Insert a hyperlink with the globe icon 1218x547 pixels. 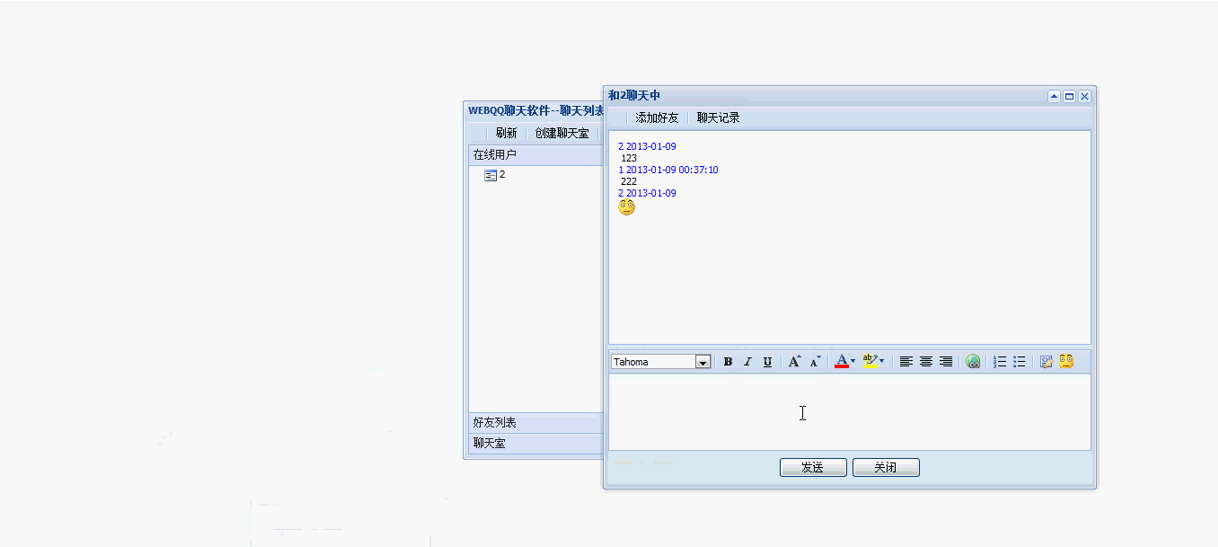click(x=973, y=362)
